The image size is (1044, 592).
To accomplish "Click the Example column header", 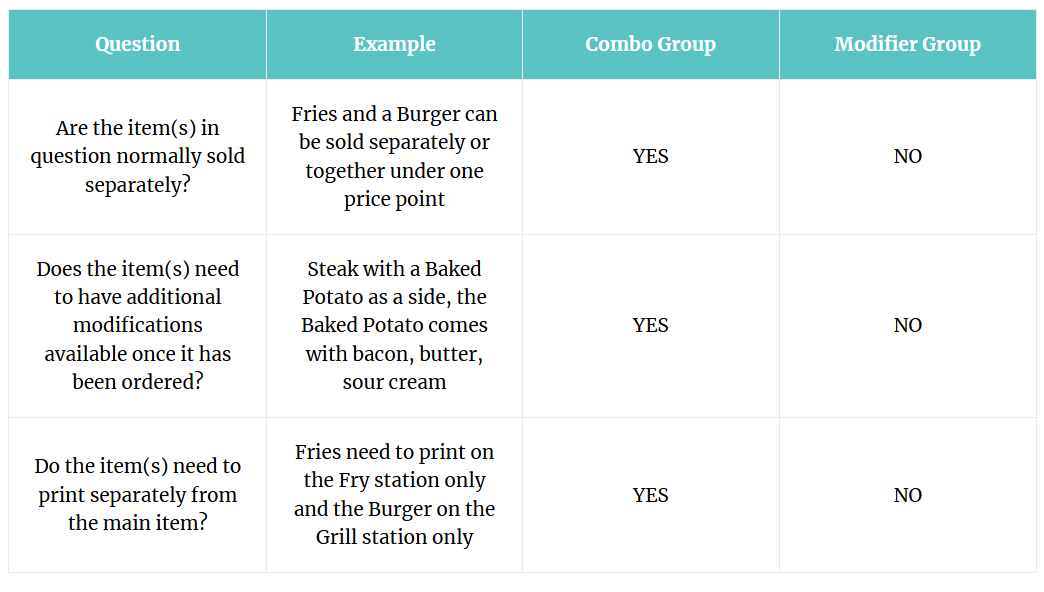I will click(394, 44).
